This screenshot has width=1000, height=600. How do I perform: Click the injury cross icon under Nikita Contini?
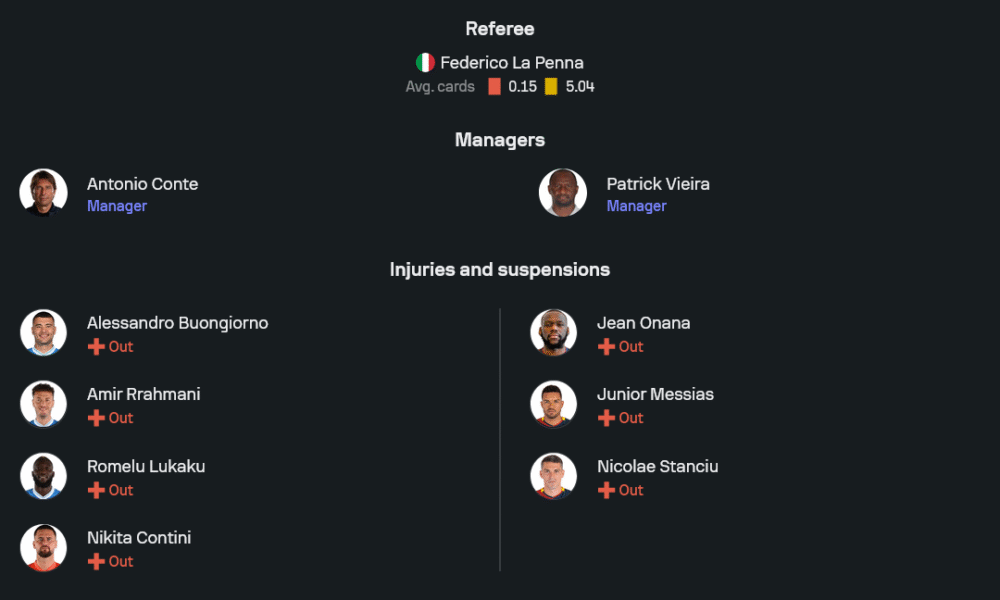[96, 562]
